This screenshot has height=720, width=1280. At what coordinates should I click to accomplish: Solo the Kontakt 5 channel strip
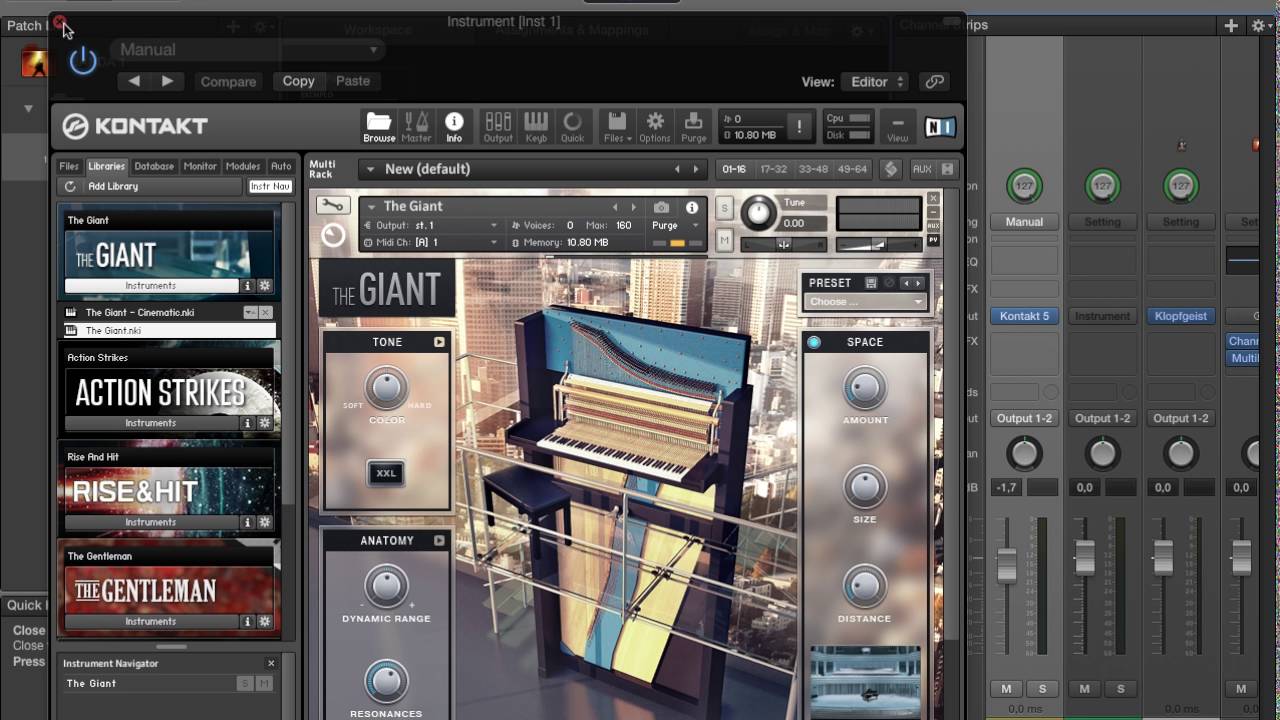pyautogui.click(x=1042, y=689)
